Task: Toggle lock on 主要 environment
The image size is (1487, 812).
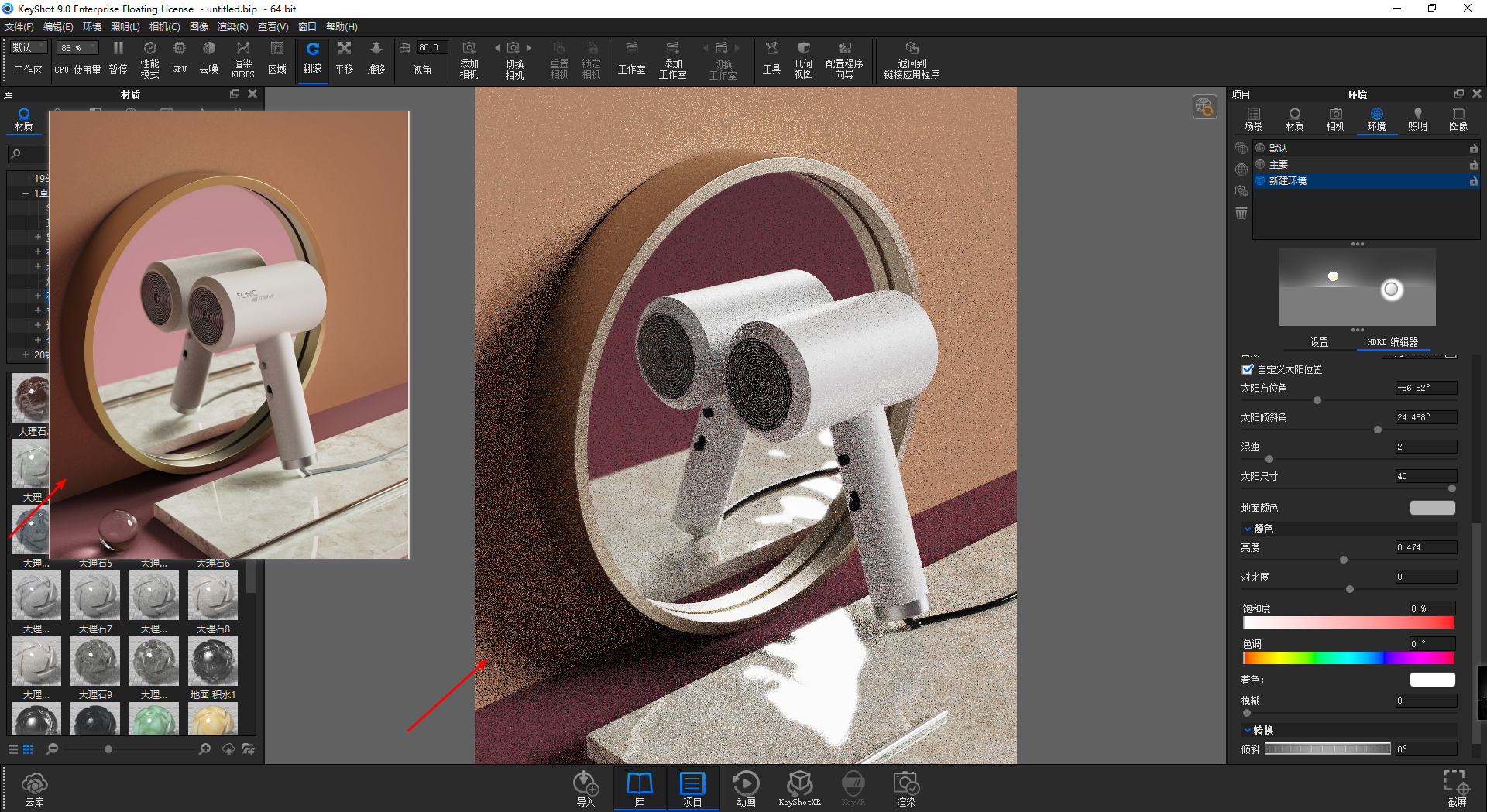Action: coord(1473,165)
